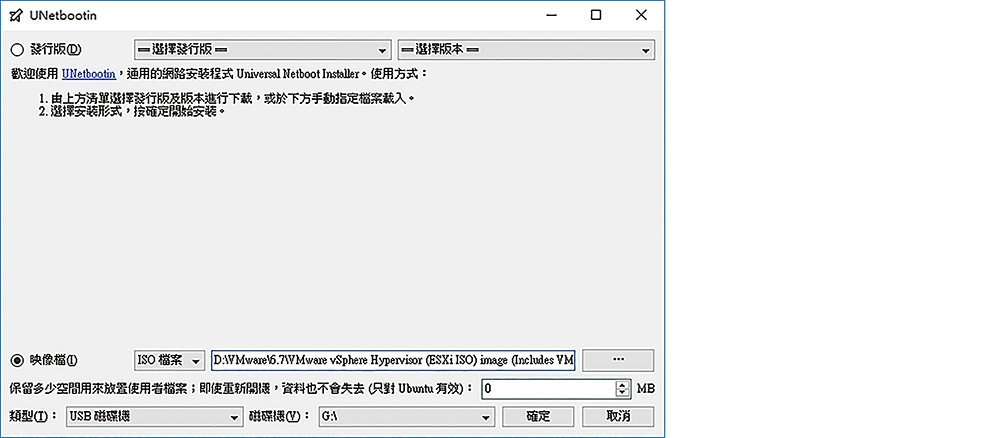Open the 磁碟機 G:\ drive dropdown

coord(405,417)
